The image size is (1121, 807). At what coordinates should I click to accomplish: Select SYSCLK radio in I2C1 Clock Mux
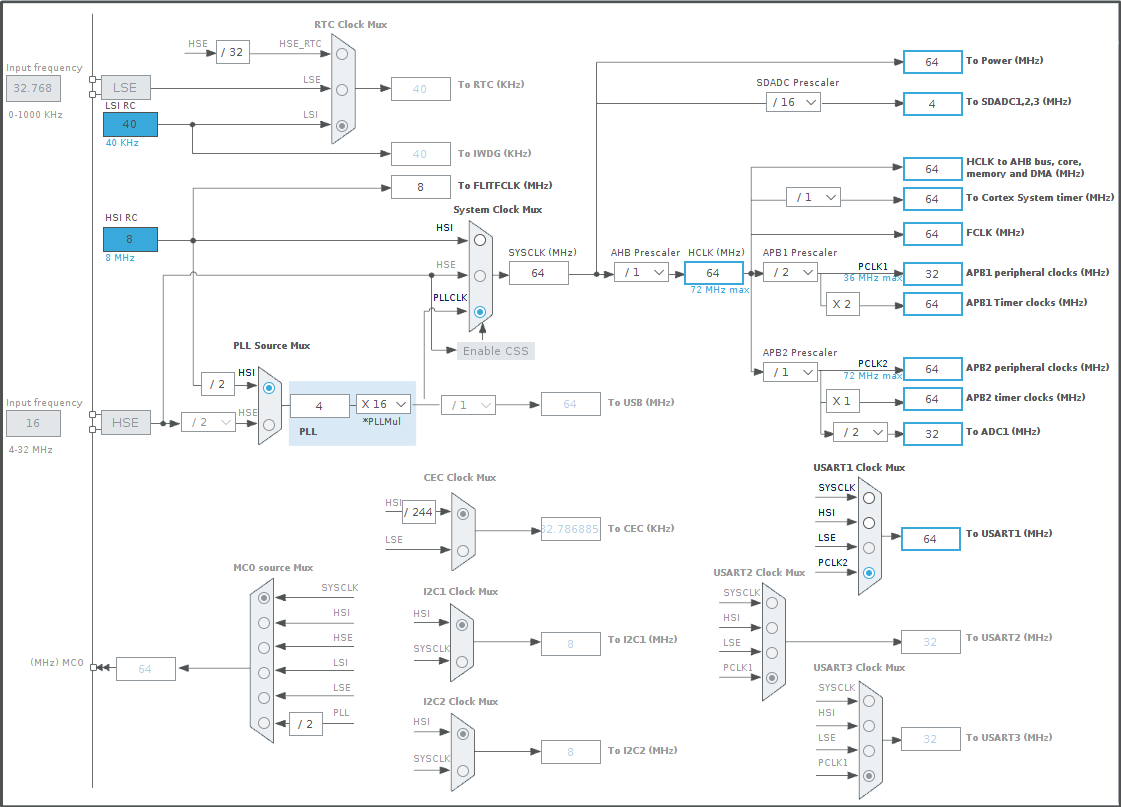tap(462, 662)
